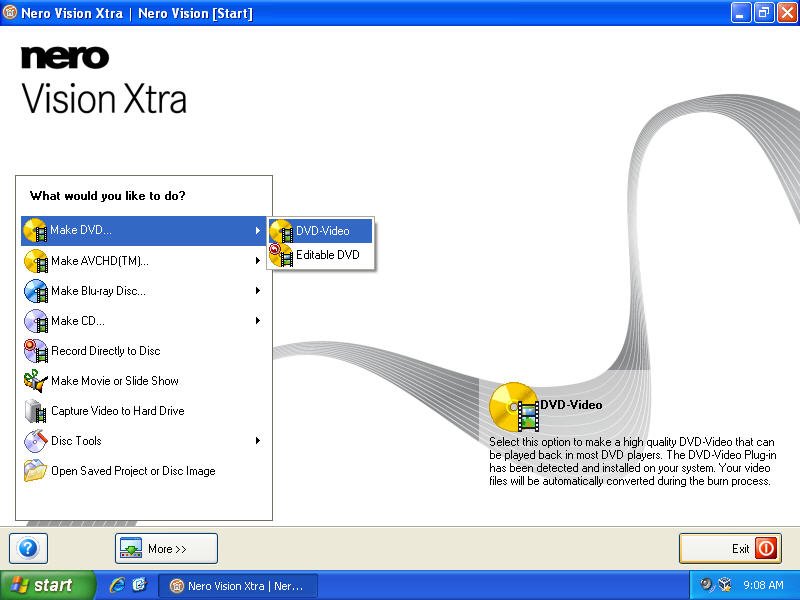Viewport: 800px width, 600px height.
Task: Click the red power icon on Exit
Action: pos(765,548)
